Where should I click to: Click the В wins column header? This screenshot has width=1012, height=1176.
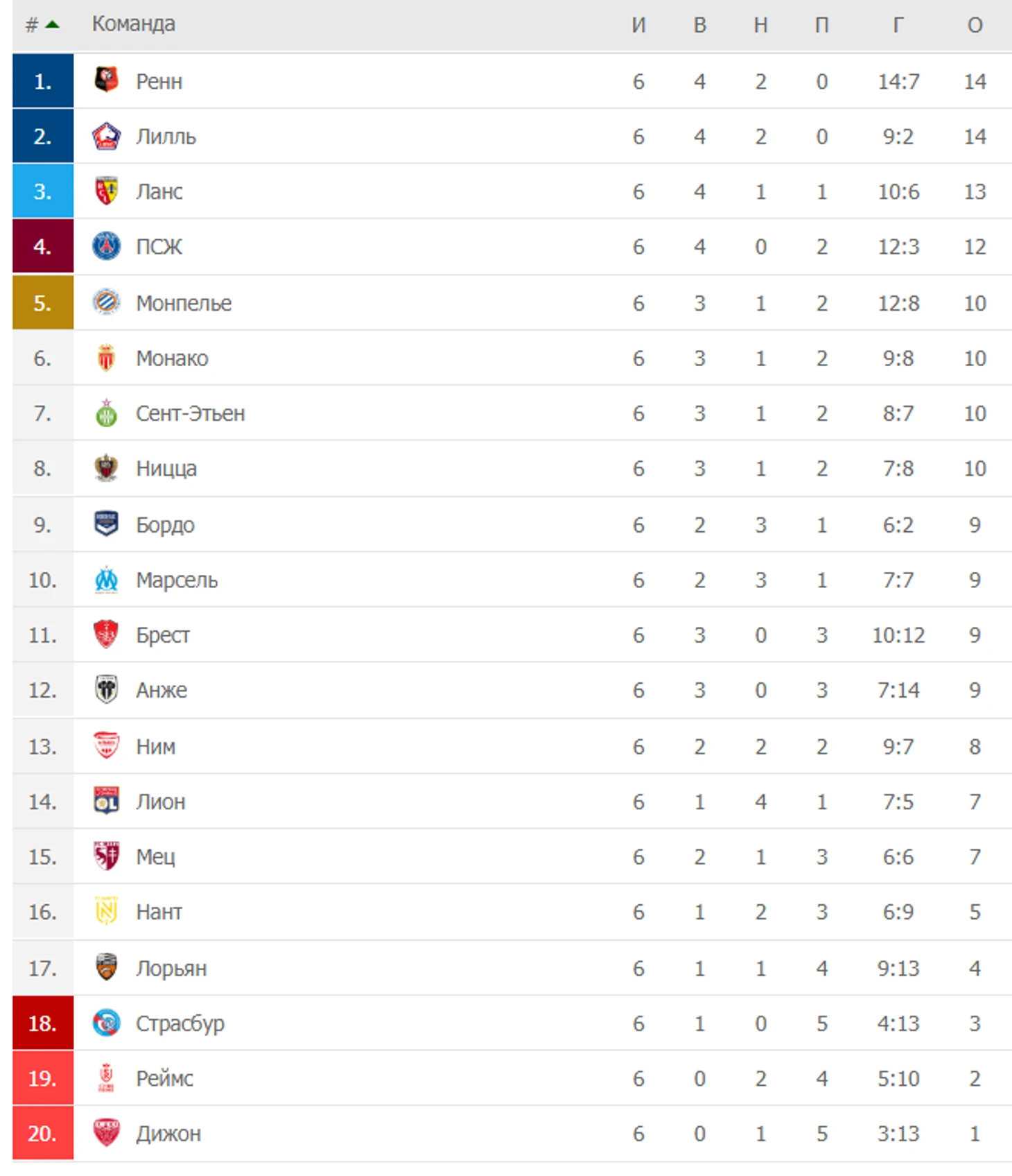tap(699, 25)
